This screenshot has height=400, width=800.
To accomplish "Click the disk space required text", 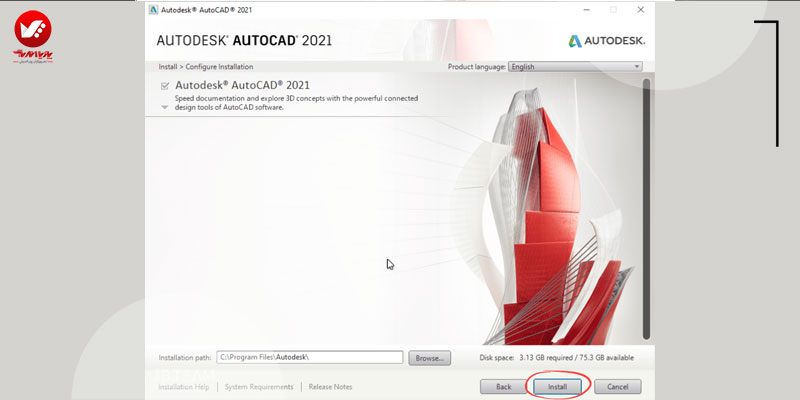I will (557, 358).
